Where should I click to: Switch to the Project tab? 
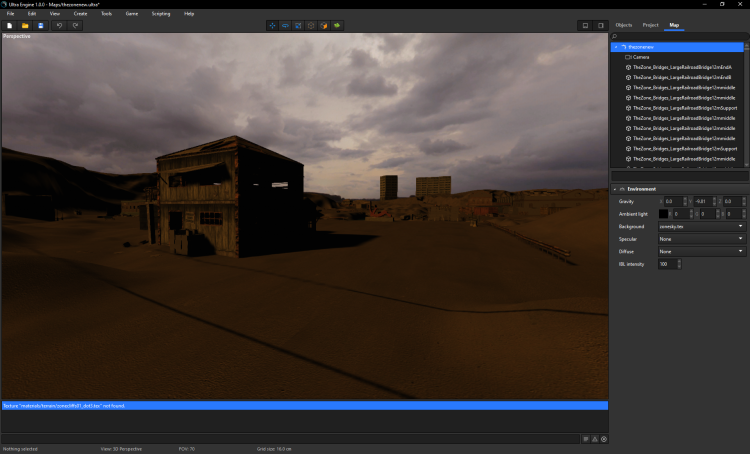(650, 25)
